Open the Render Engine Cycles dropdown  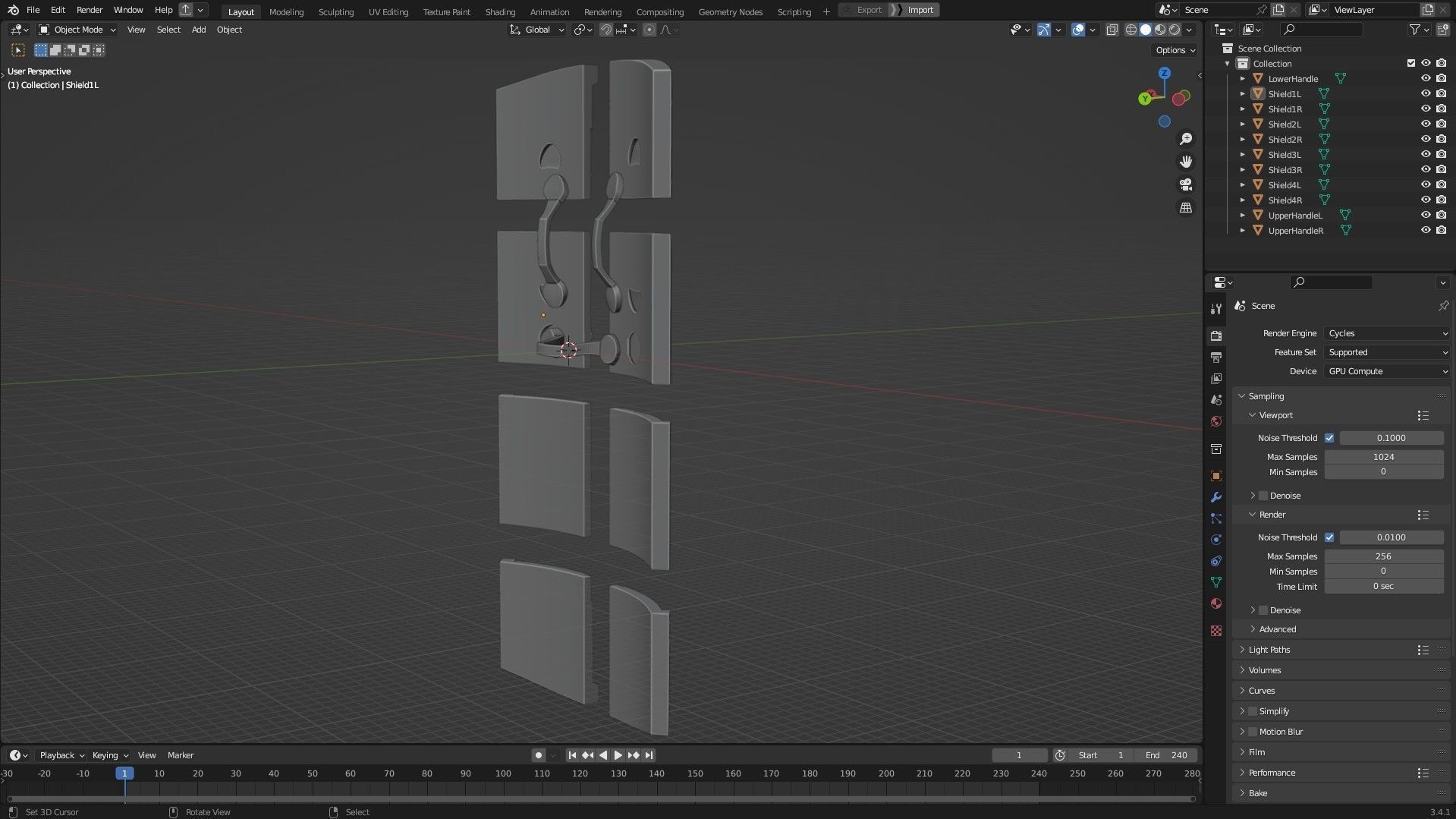pos(1387,333)
